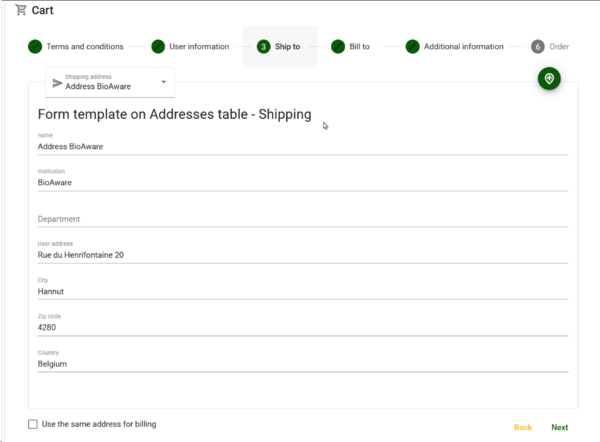This screenshot has width=600, height=442.
Task: Click the green location pin button
Action: tap(548, 79)
